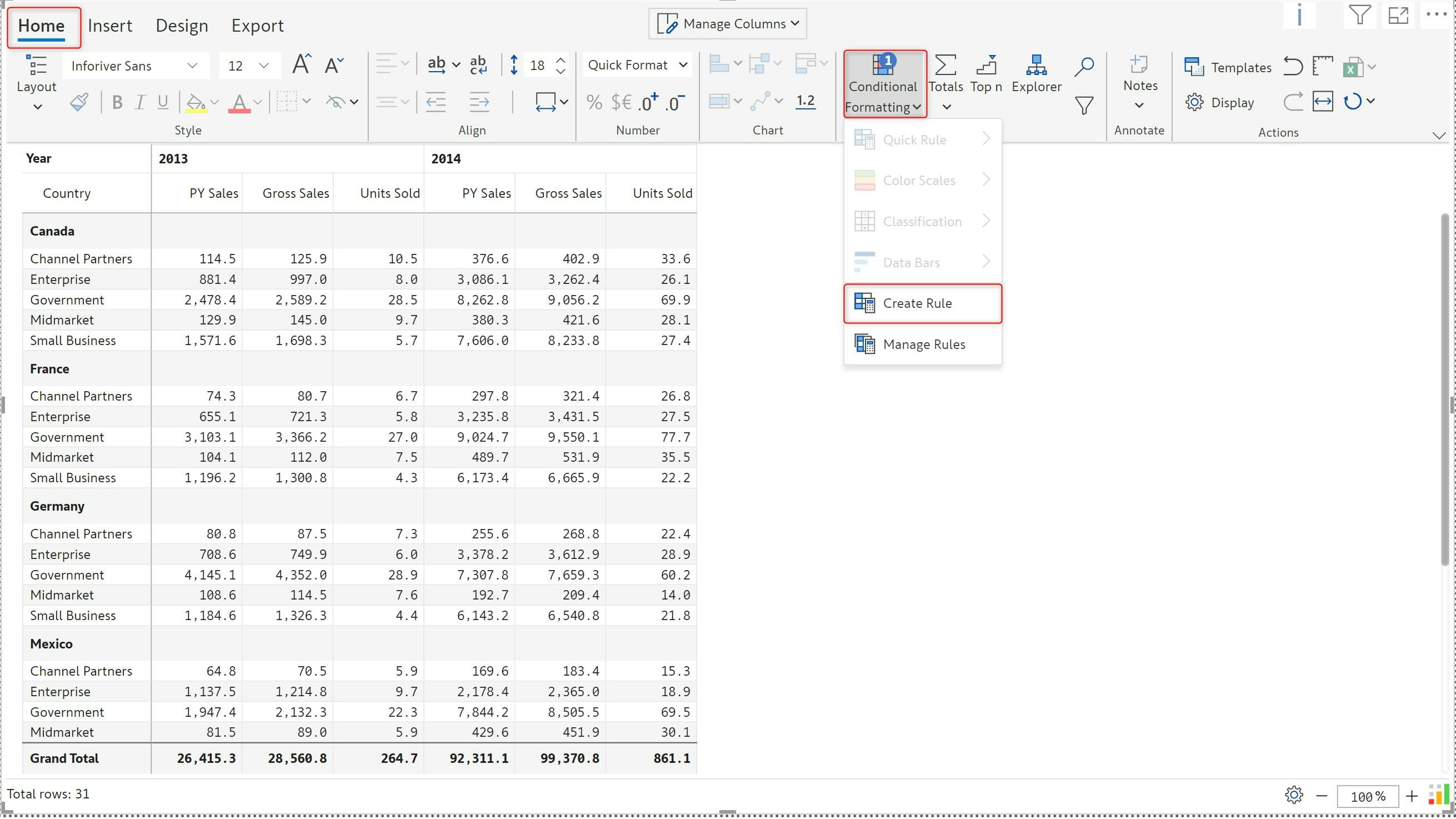
Task: Click the Format Painter brush icon
Action: [78, 102]
